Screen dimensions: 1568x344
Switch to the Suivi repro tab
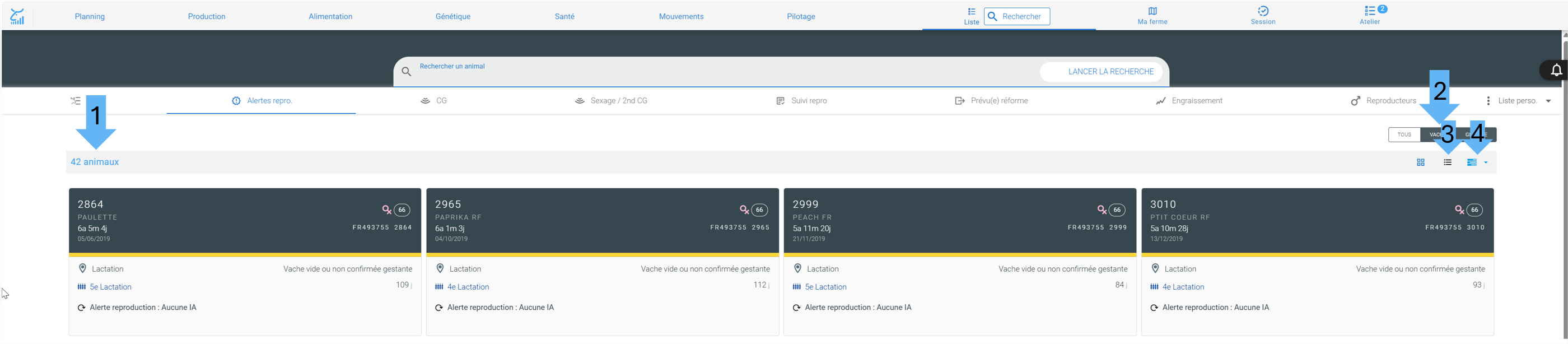tap(802, 101)
